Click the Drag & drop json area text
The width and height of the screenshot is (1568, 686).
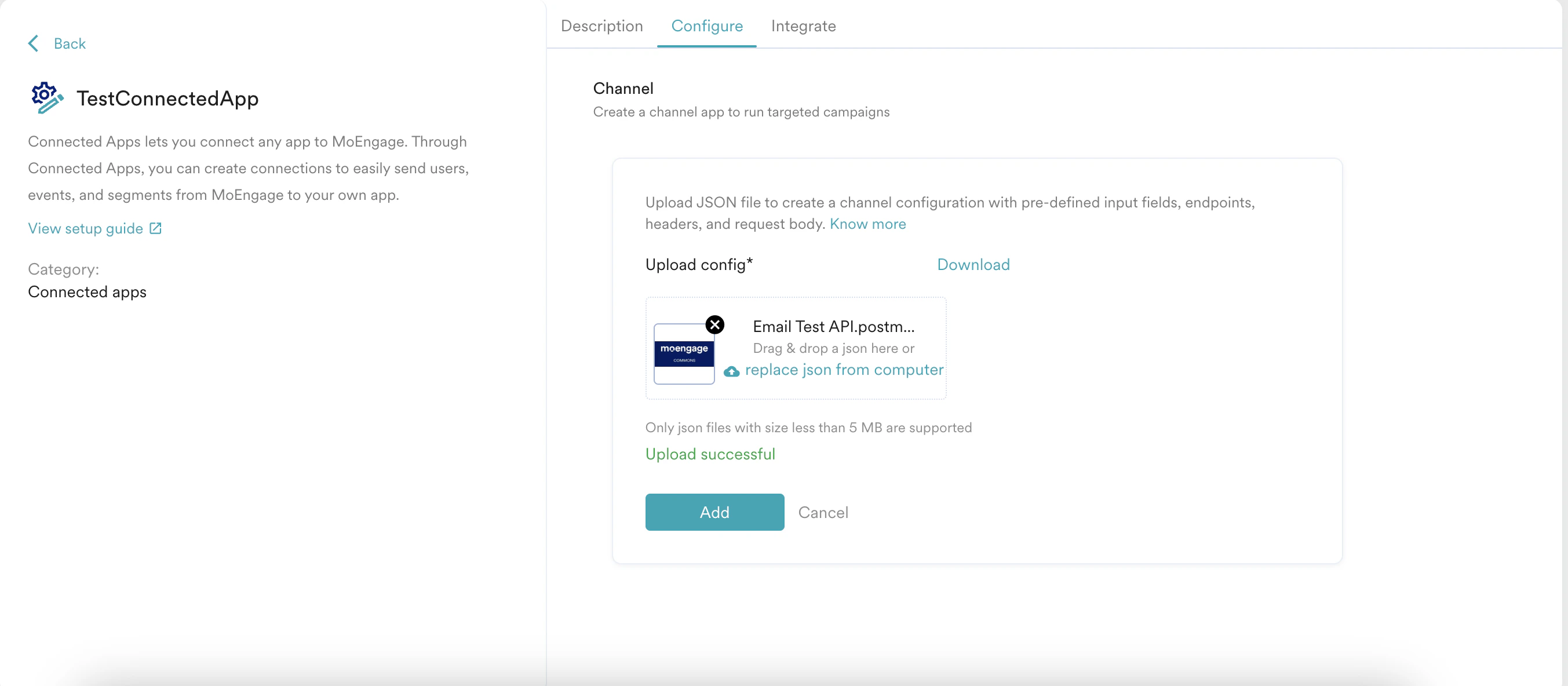click(x=833, y=348)
